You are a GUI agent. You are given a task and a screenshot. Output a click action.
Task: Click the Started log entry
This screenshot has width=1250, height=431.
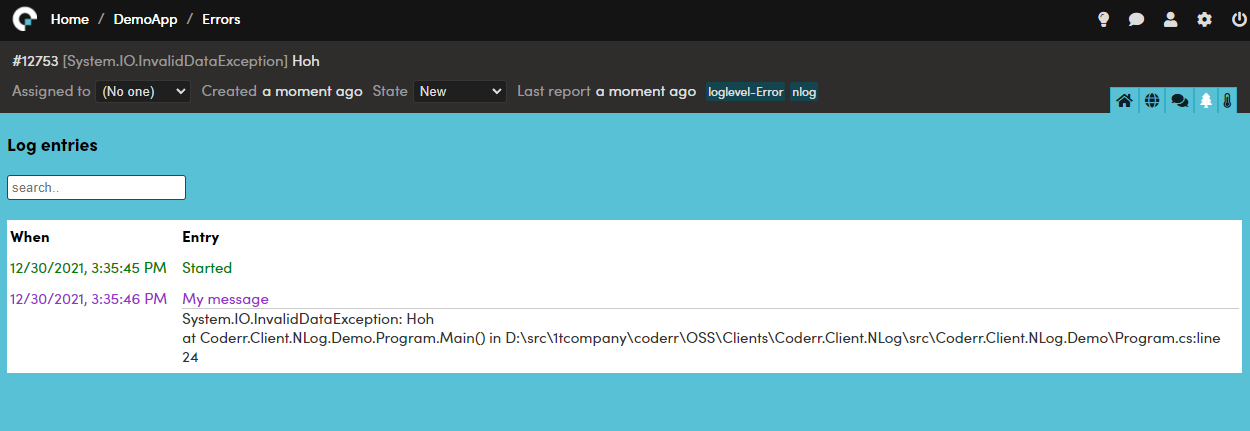coord(207,268)
